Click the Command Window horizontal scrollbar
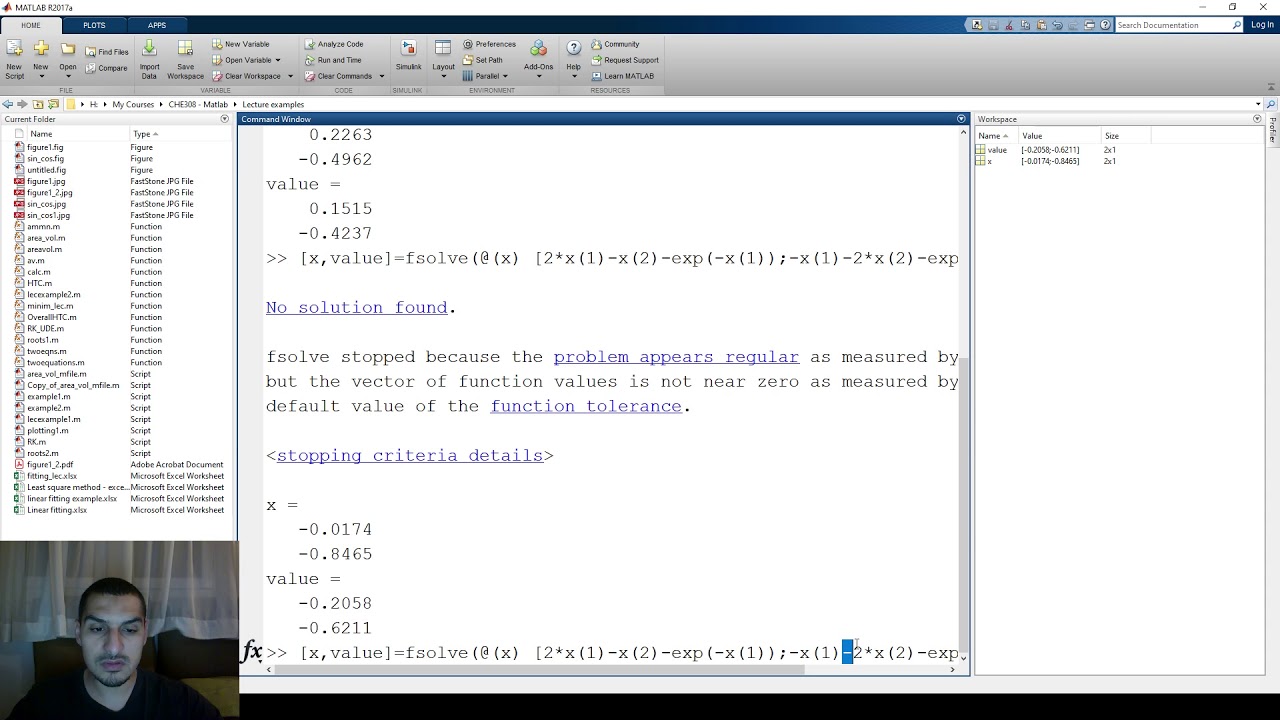Screen dimensions: 1280x720 (540, 670)
